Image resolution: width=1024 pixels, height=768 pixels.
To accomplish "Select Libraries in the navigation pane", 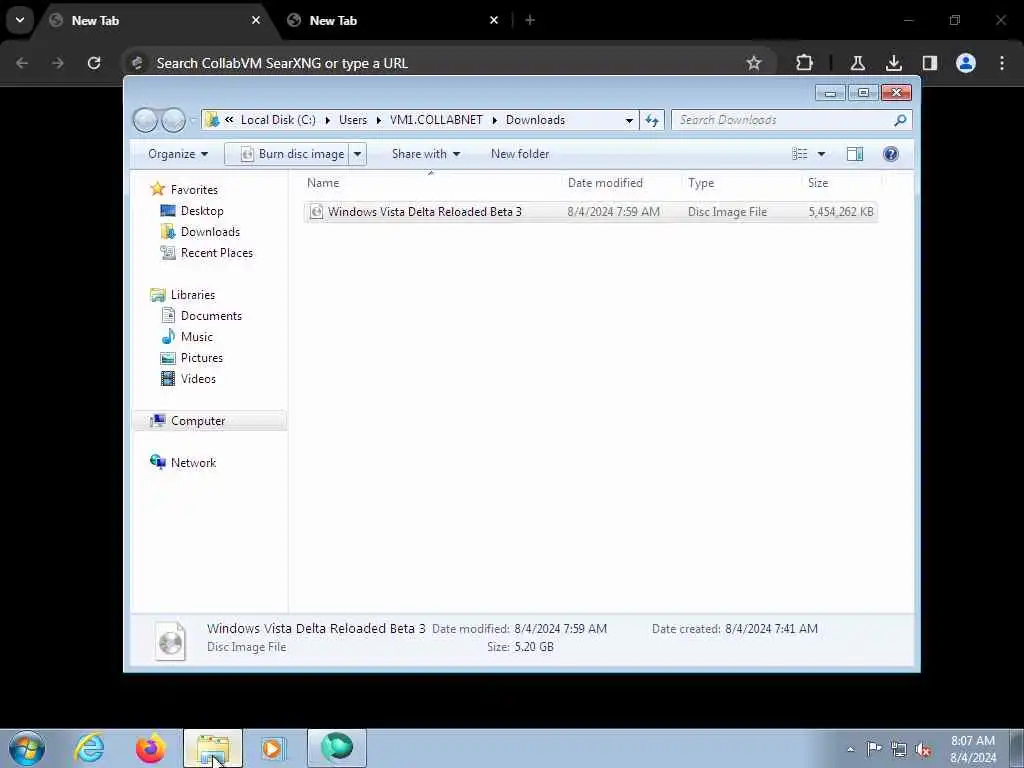I will 193,295.
